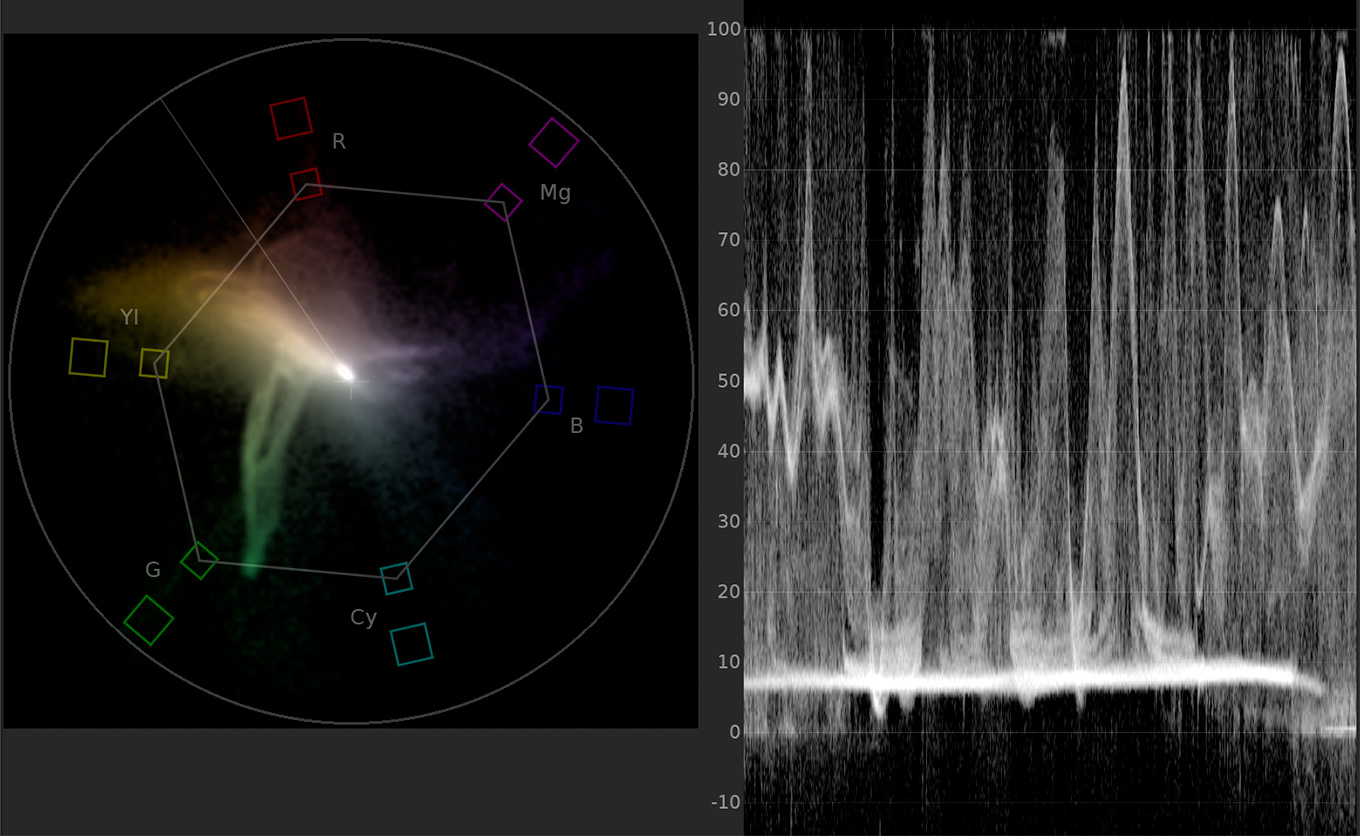Click the inner red target box
Image resolution: width=1360 pixels, height=836 pixels.
306,184
